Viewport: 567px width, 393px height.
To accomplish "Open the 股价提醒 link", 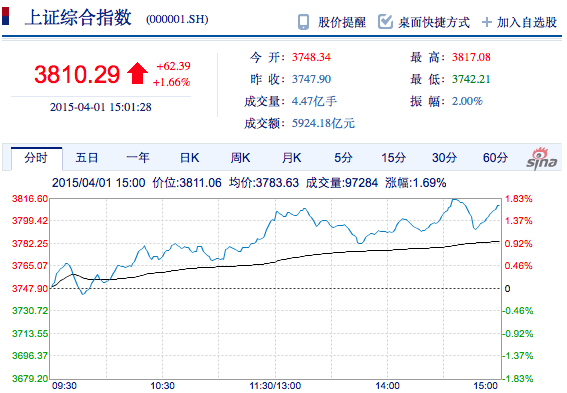I will (342, 22).
